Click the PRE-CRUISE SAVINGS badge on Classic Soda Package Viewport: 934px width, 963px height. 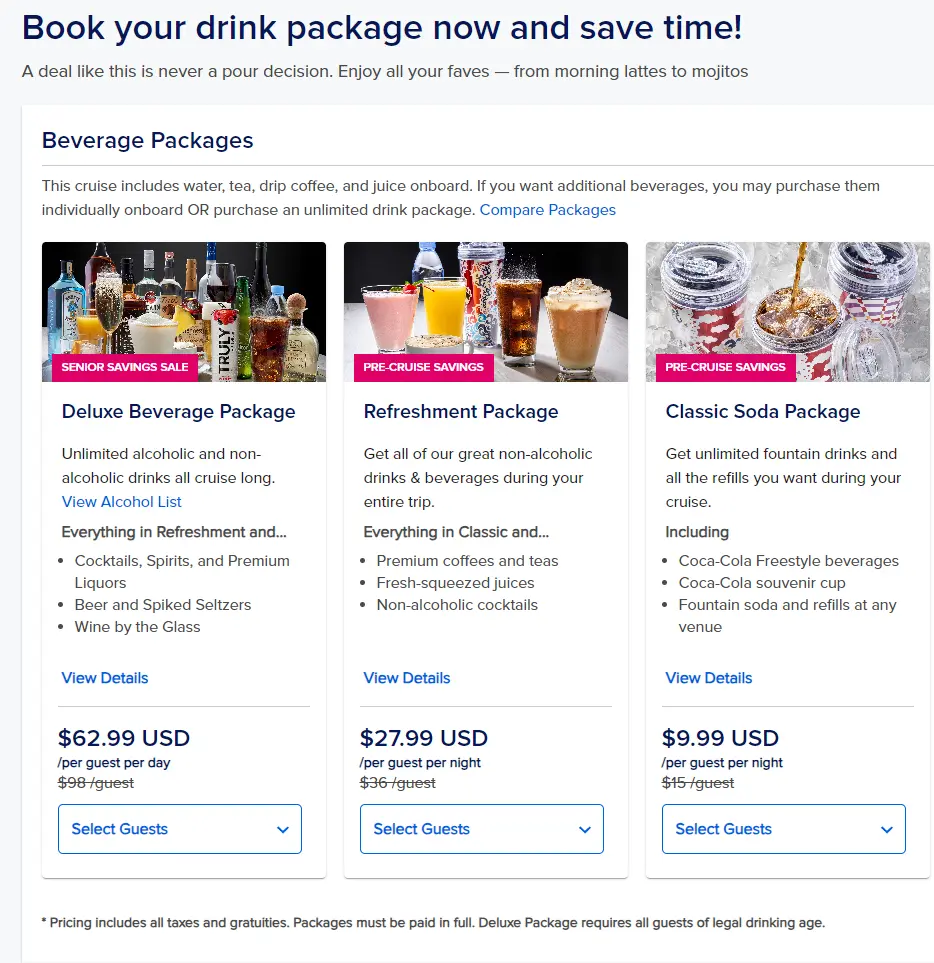click(724, 367)
